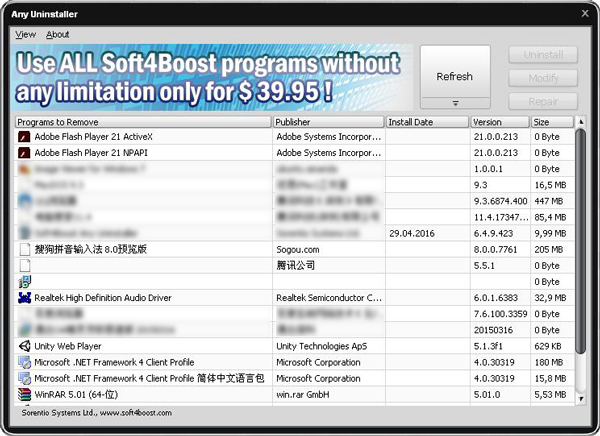Click Realtek Semiconductor publisher cell
The width and height of the screenshot is (600, 436).
329,298
